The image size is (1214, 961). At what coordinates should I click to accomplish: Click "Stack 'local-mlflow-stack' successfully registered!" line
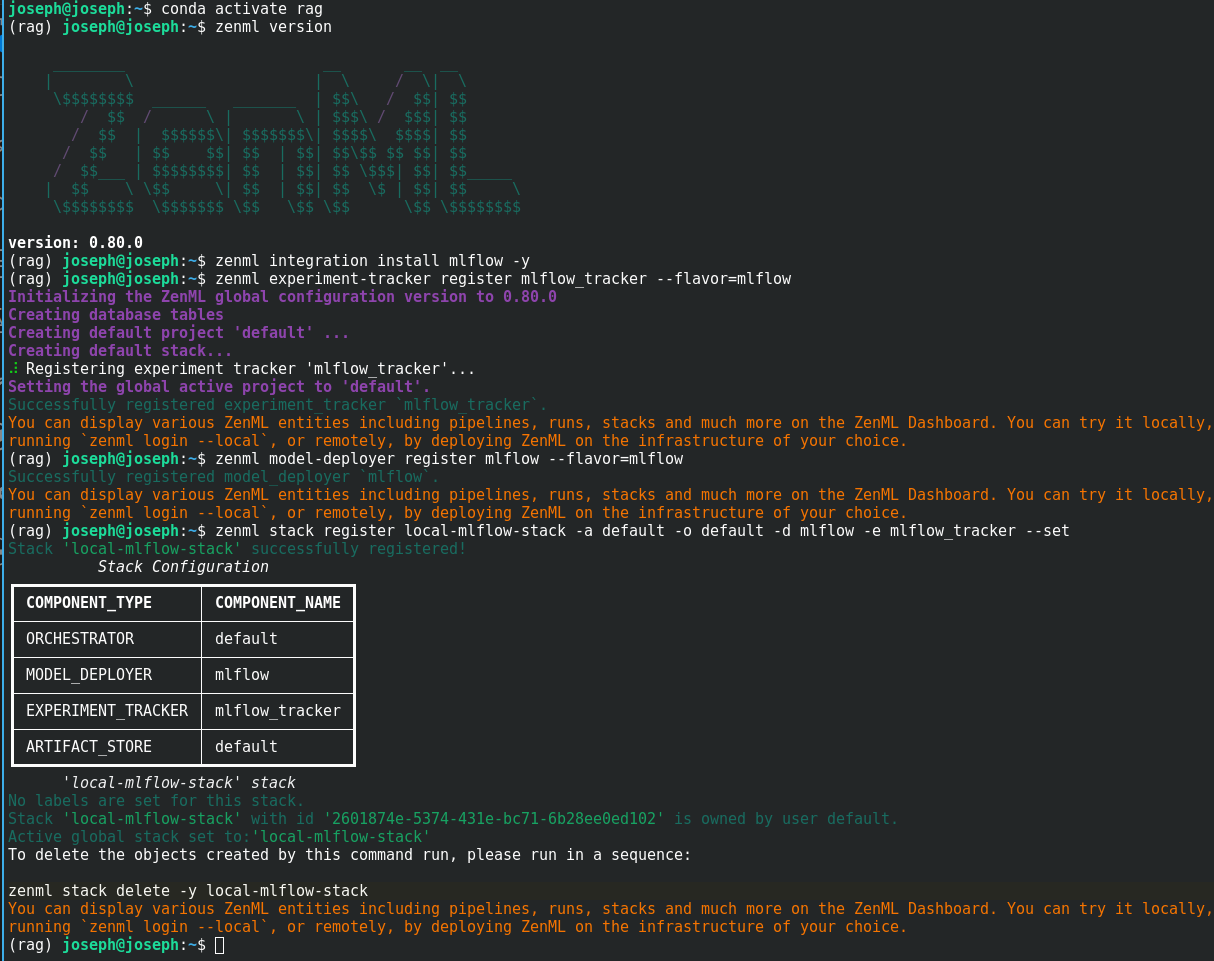pos(237,549)
